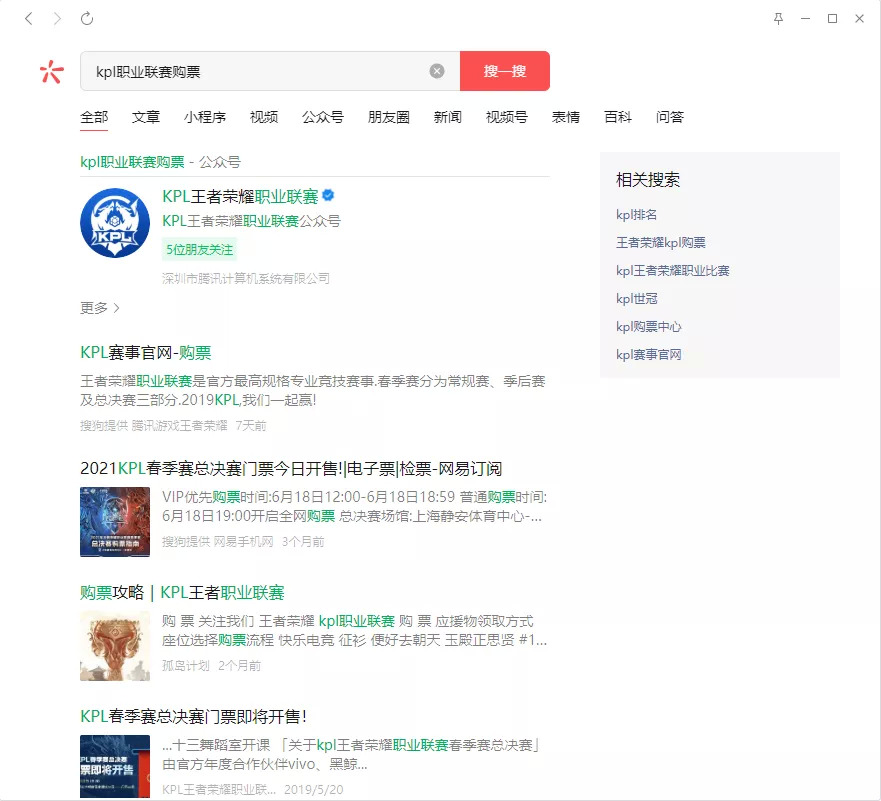This screenshot has height=801, width=881.
Task: Click the blue verified badge next to KPL王者荣耀职业联赛
Action: [328, 195]
